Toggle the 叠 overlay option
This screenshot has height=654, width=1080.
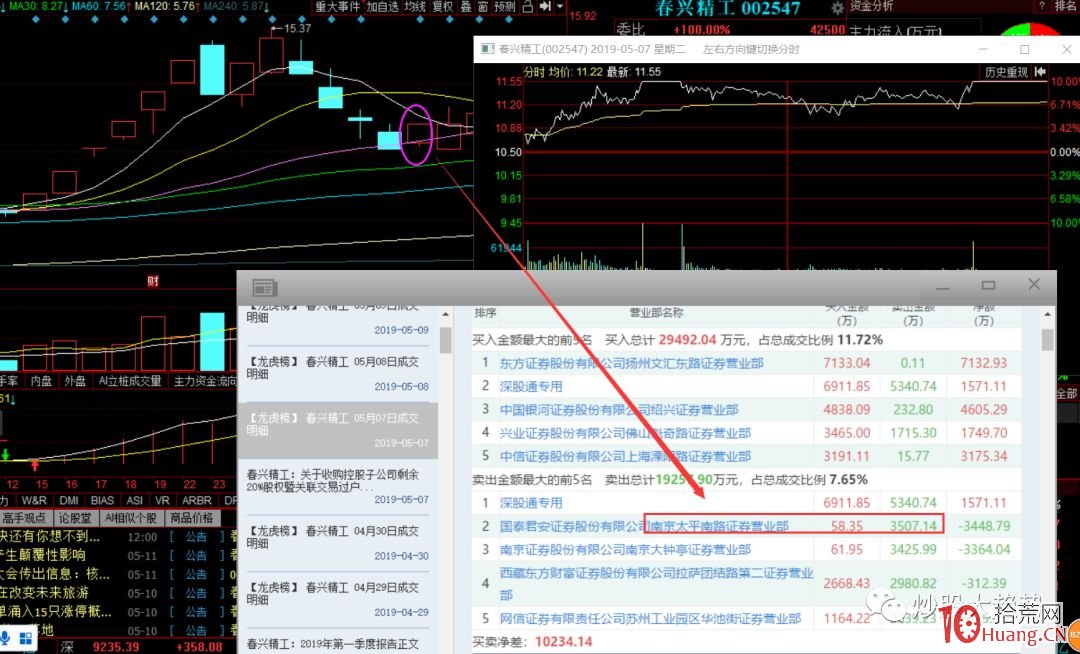[466, 7]
